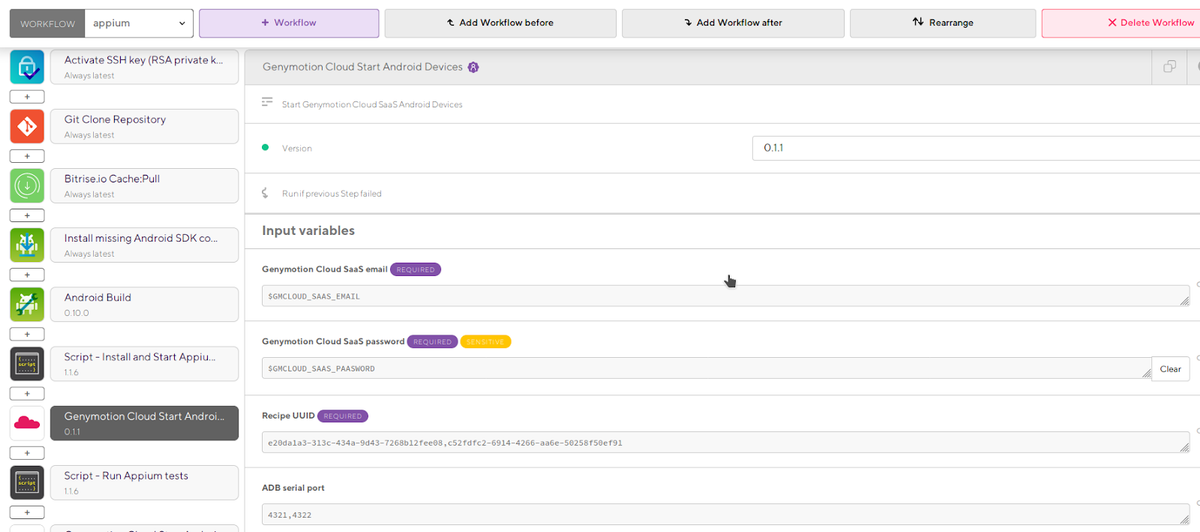This screenshot has width=1200, height=532.
Task: Add step after Script Run Appium tests
Action: pyautogui.click(x=27, y=513)
